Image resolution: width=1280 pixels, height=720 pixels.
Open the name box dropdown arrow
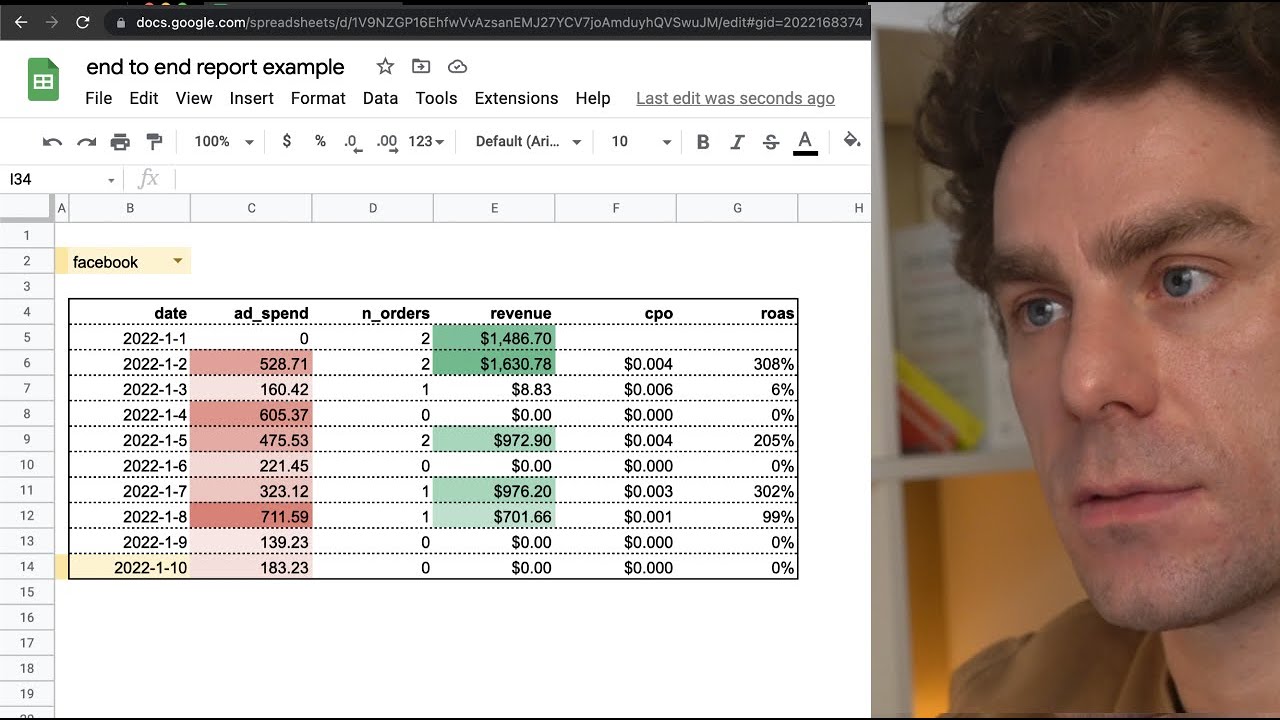point(111,180)
